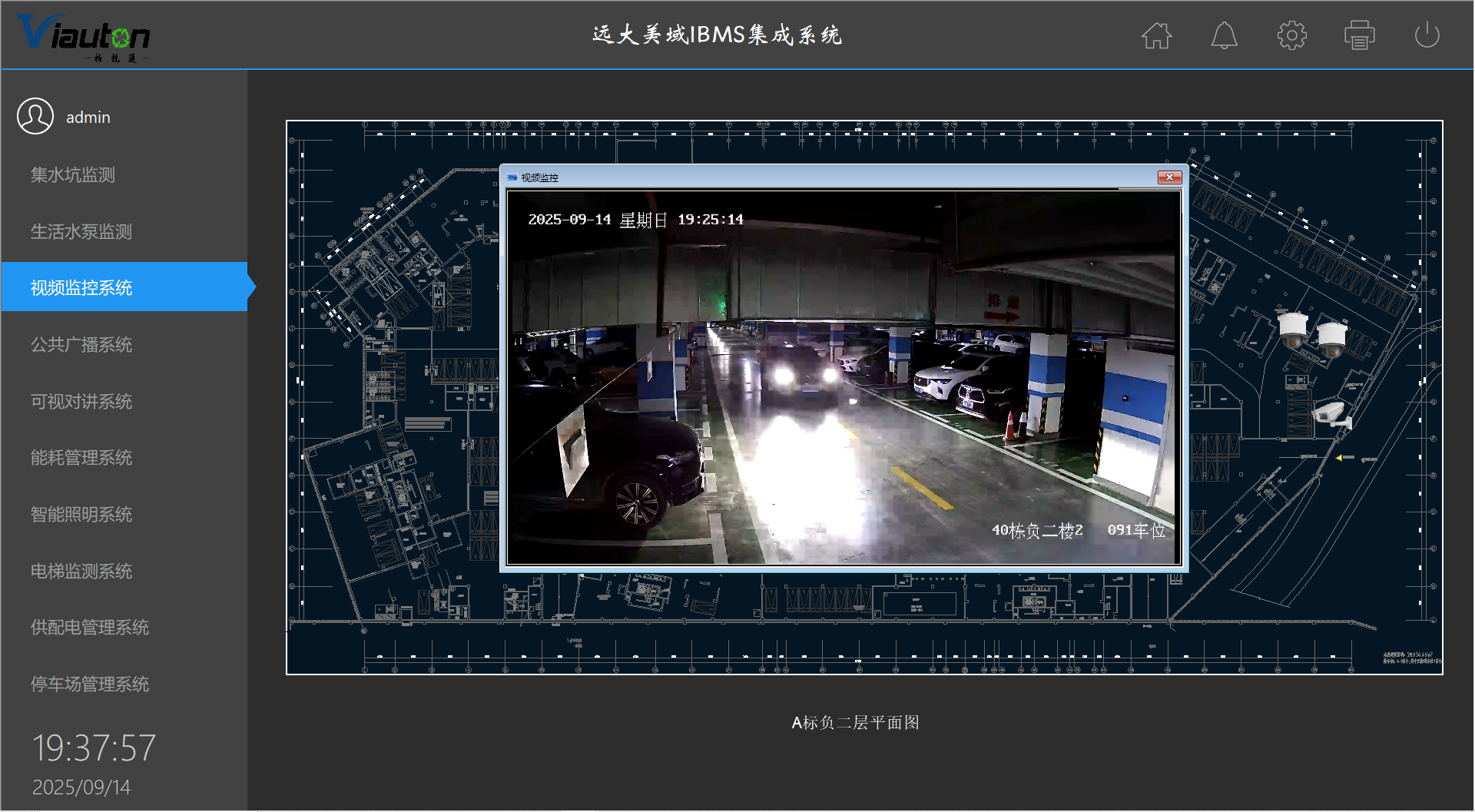The height and width of the screenshot is (812, 1475).
Task: Click the admin user avatar
Action: [x=35, y=117]
